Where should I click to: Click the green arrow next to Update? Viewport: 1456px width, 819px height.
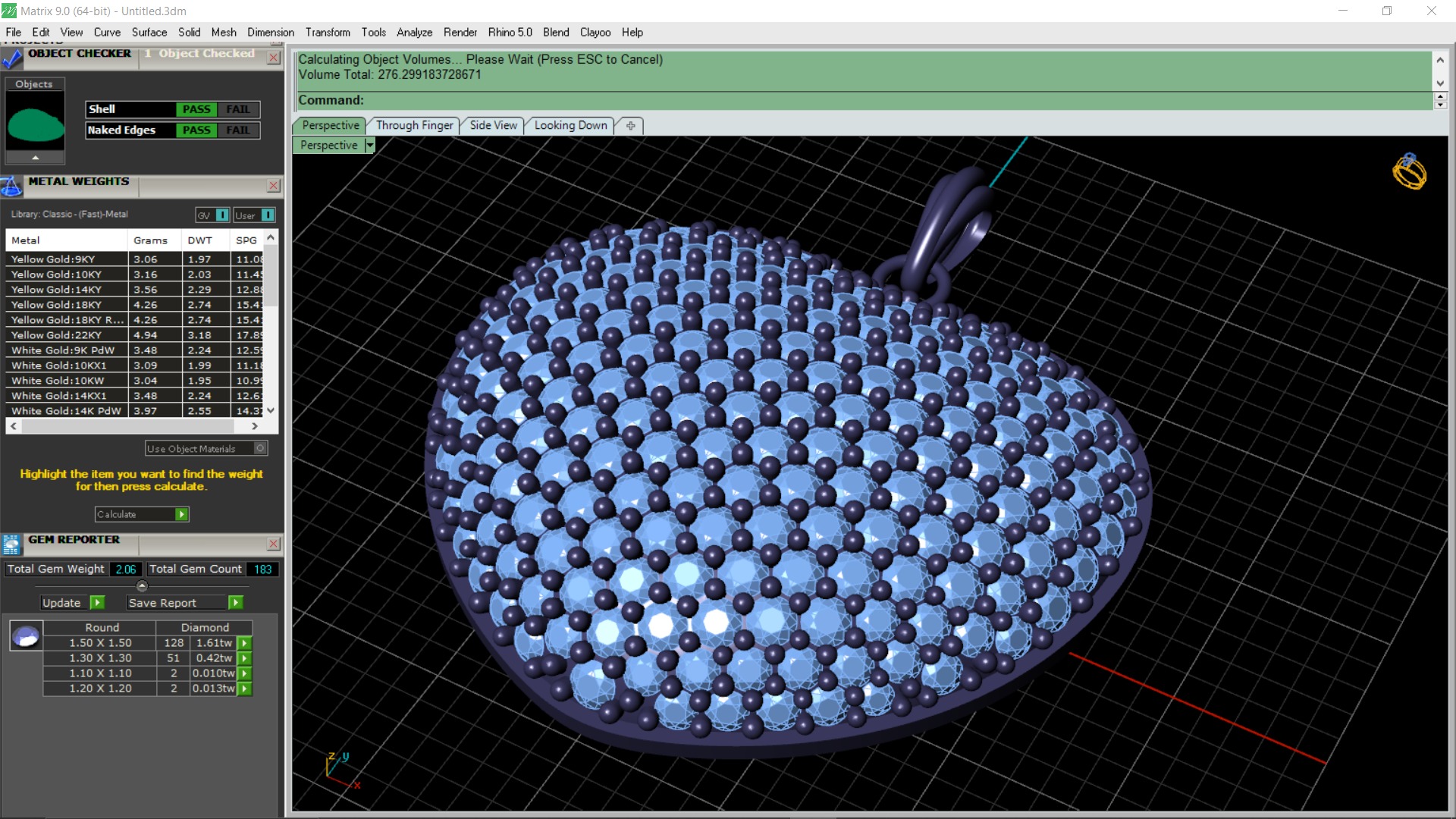point(97,602)
